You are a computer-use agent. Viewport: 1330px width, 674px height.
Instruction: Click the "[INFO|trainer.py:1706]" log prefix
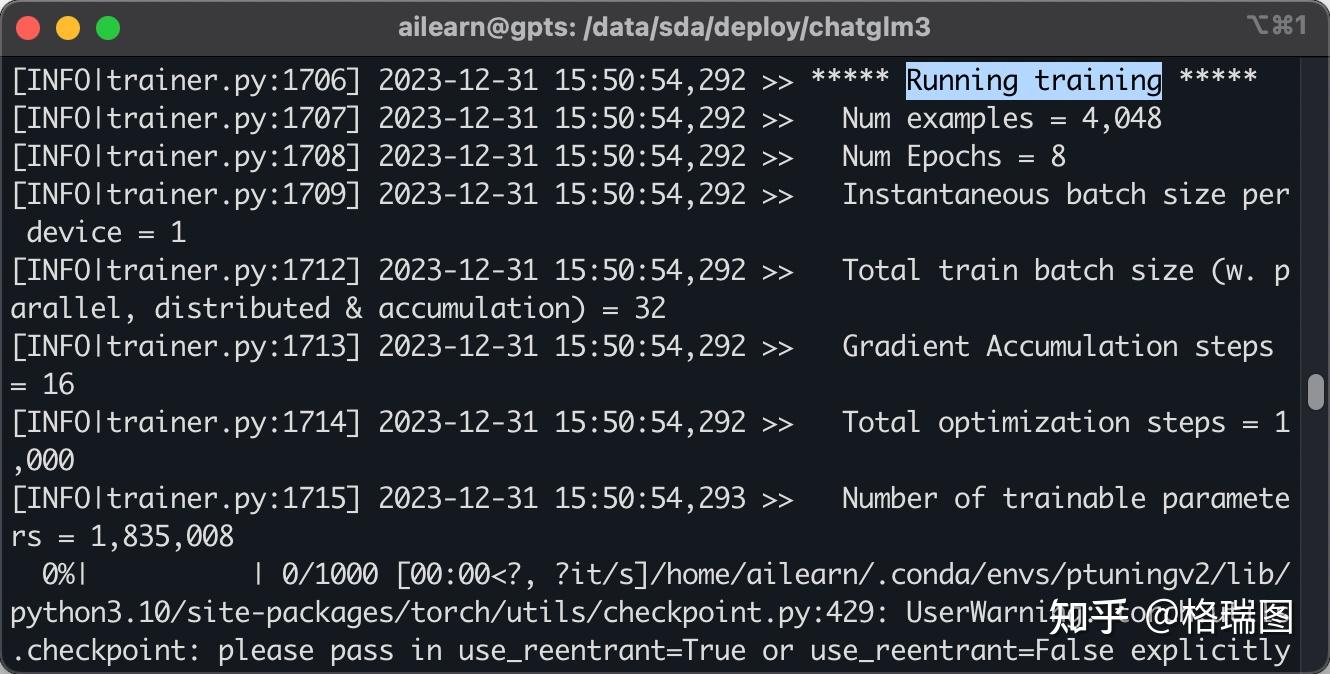[185, 81]
